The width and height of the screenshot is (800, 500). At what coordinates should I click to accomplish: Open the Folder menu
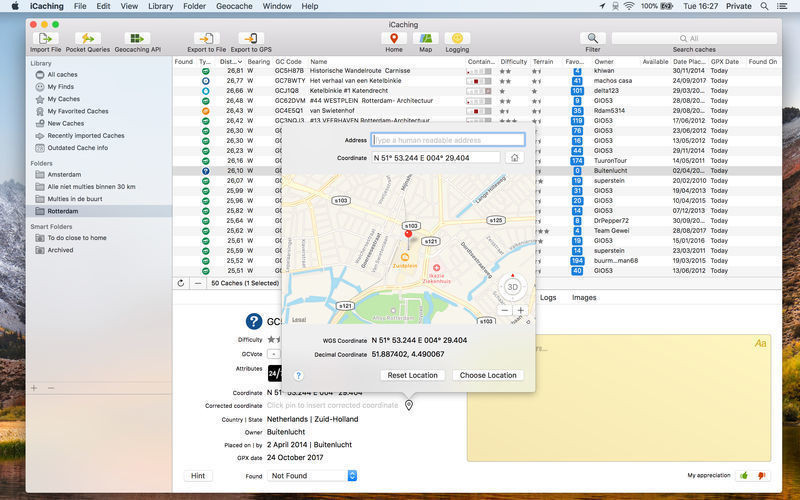pos(194,6)
